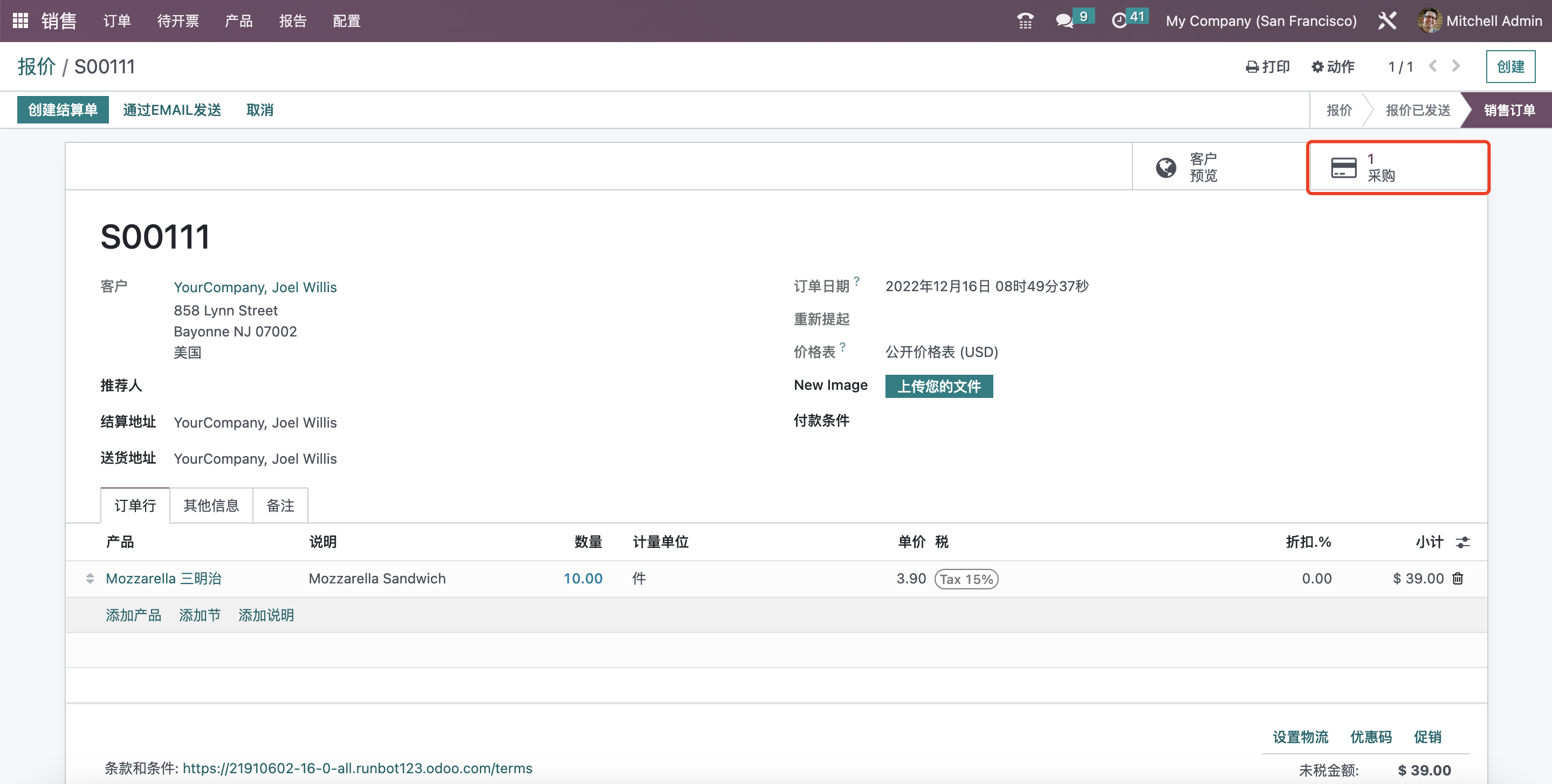This screenshot has height=784, width=1552.
Task: Click the 创建结算单 button
Action: (x=63, y=109)
